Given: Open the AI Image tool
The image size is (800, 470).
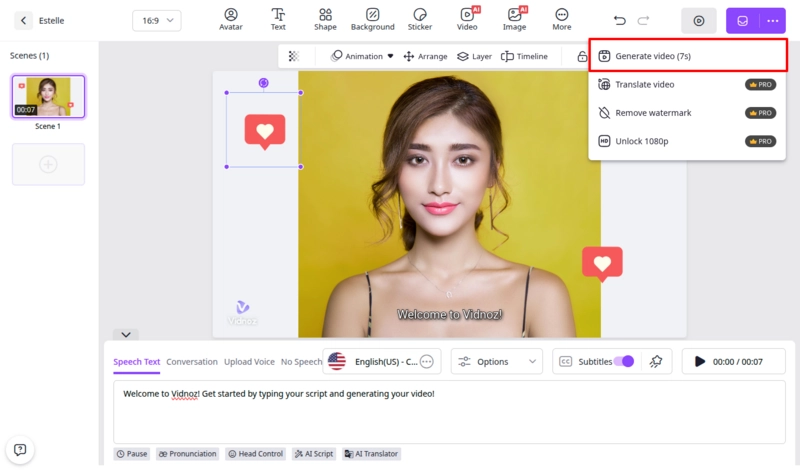Looking at the screenshot, I should tap(514, 19).
